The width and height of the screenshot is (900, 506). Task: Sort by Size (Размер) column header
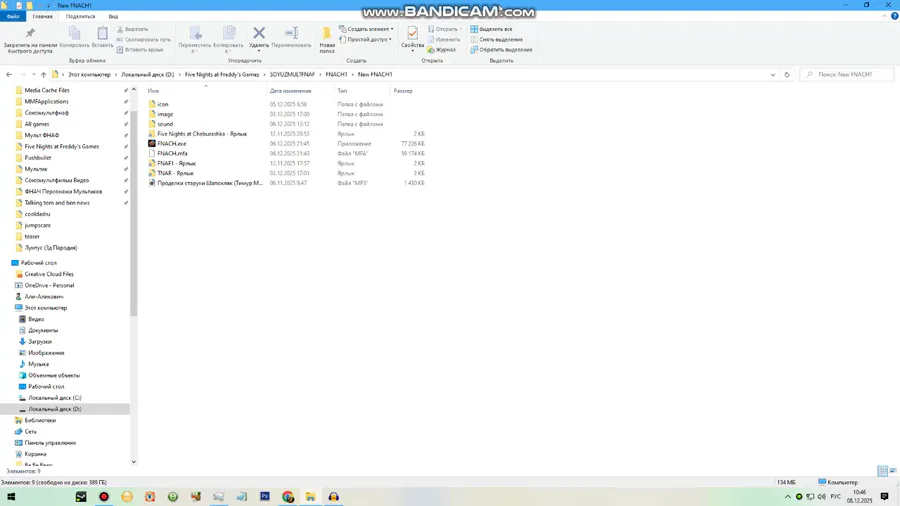point(403,91)
